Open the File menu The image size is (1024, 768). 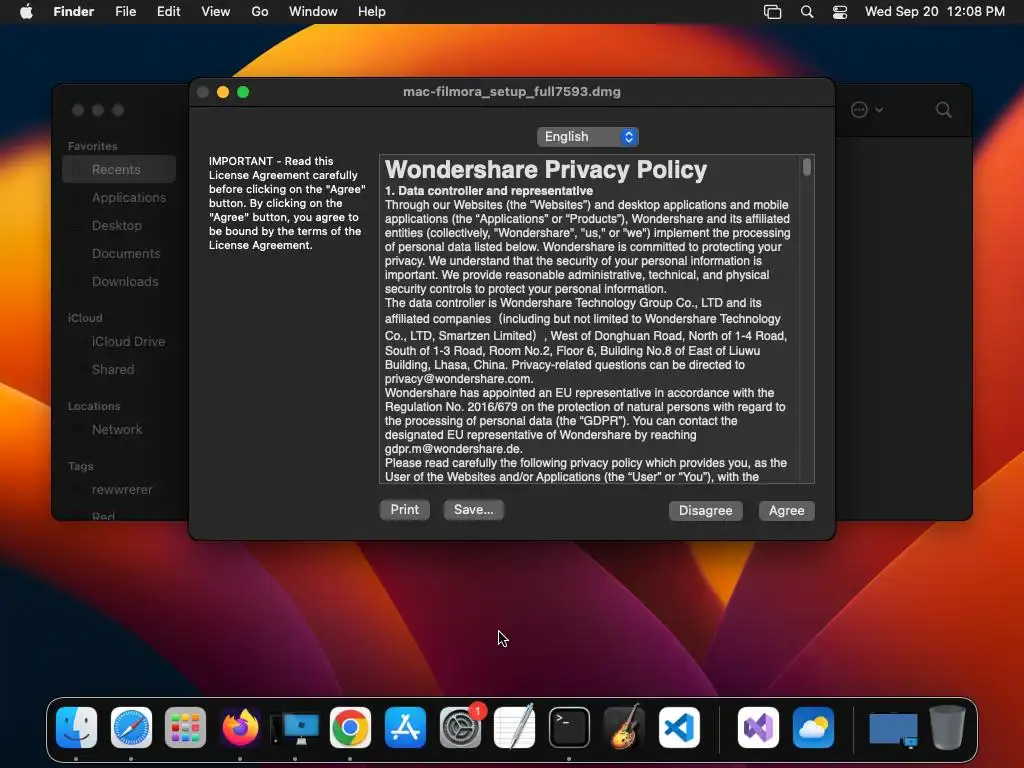click(125, 12)
